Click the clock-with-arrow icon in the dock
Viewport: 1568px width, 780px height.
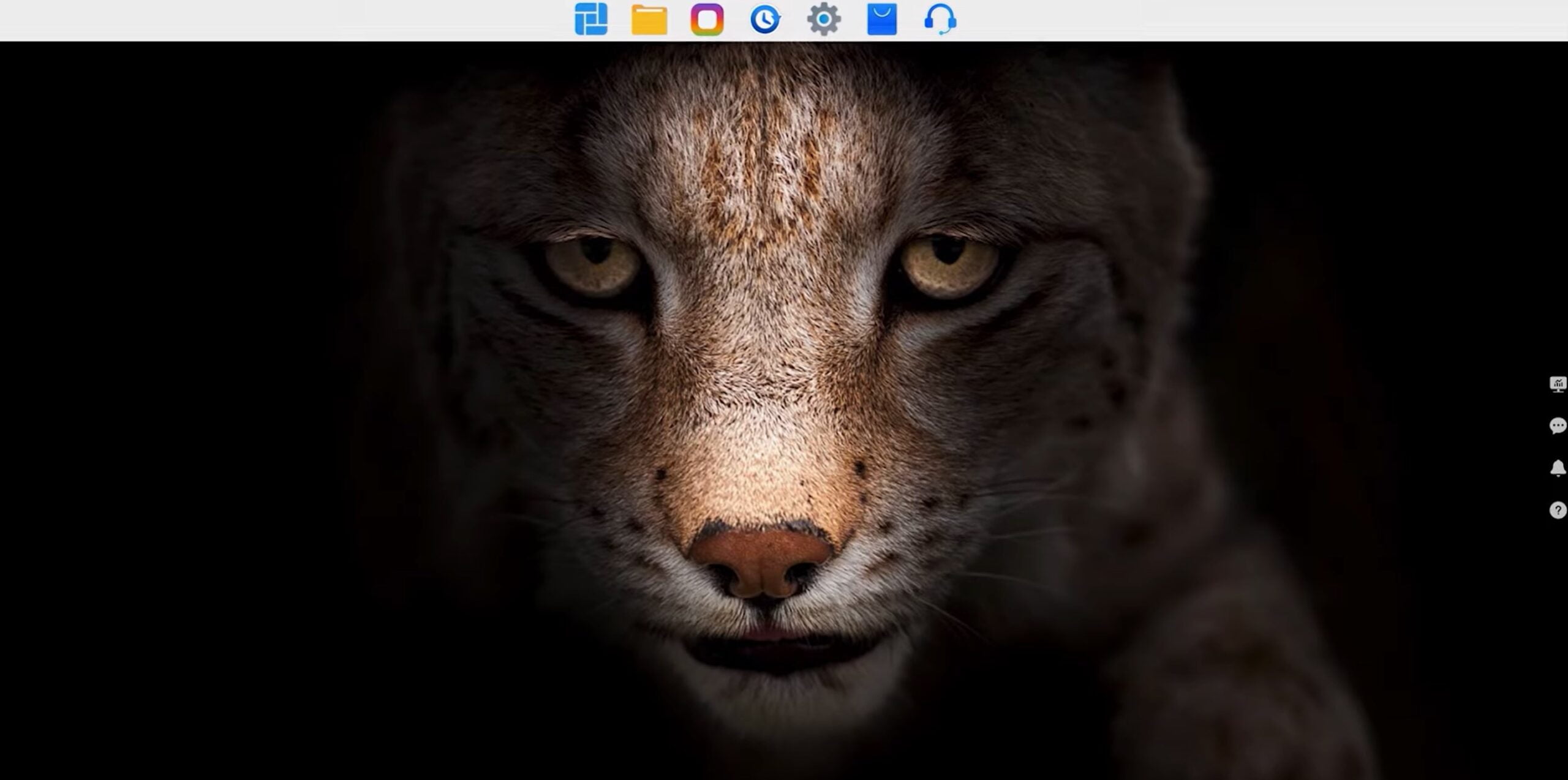pos(765,20)
